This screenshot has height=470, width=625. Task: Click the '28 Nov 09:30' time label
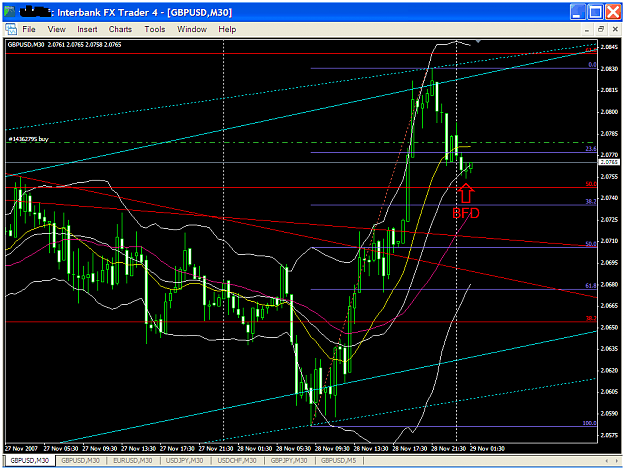332,448
